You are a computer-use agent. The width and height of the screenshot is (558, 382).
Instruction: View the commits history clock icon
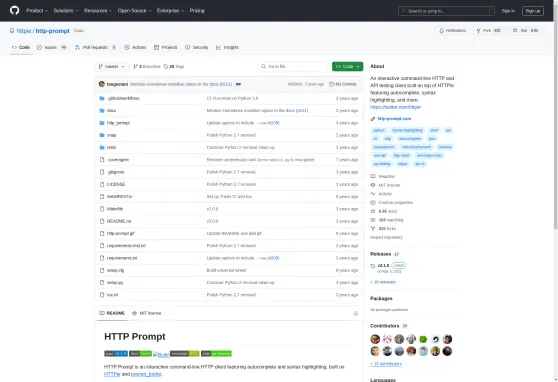(x=332, y=84)
